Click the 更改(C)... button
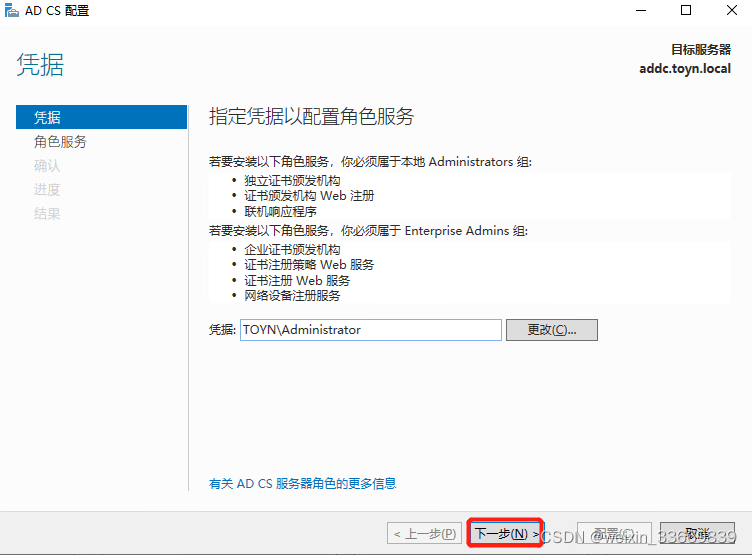 coord(552,330)
